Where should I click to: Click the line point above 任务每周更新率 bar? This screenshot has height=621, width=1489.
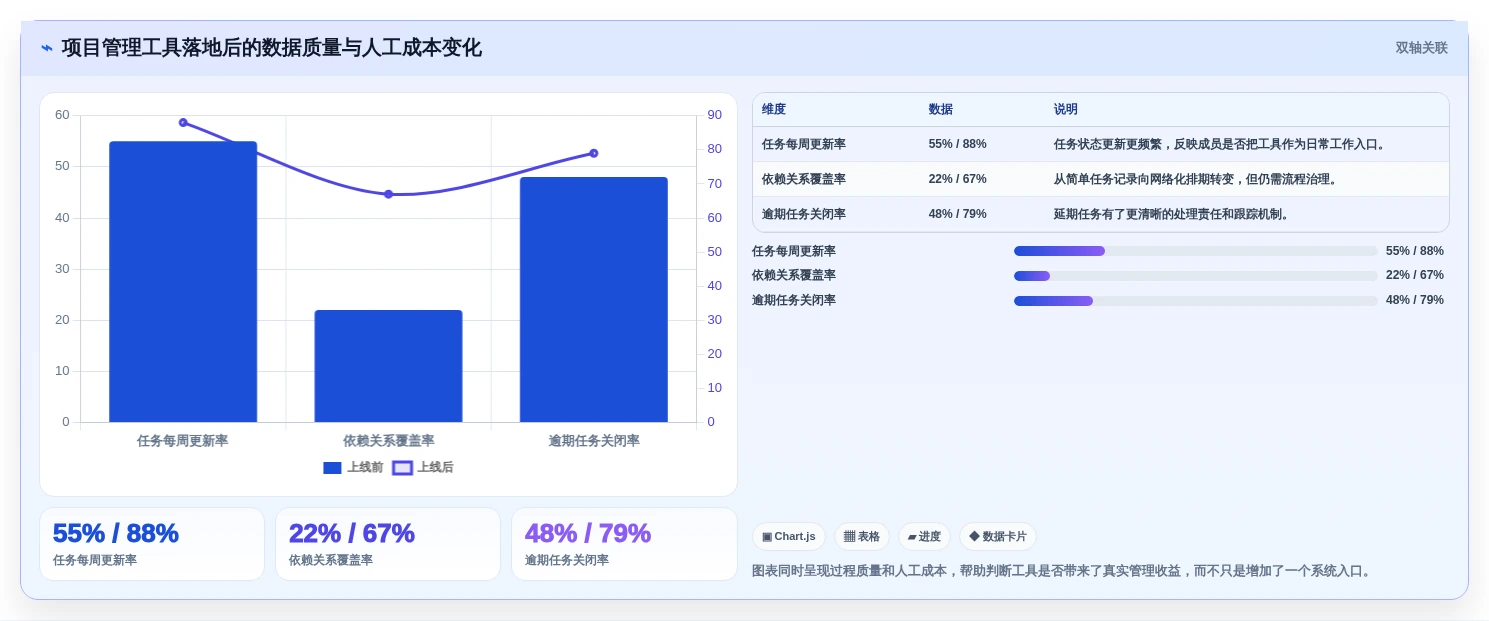[183, 122]
